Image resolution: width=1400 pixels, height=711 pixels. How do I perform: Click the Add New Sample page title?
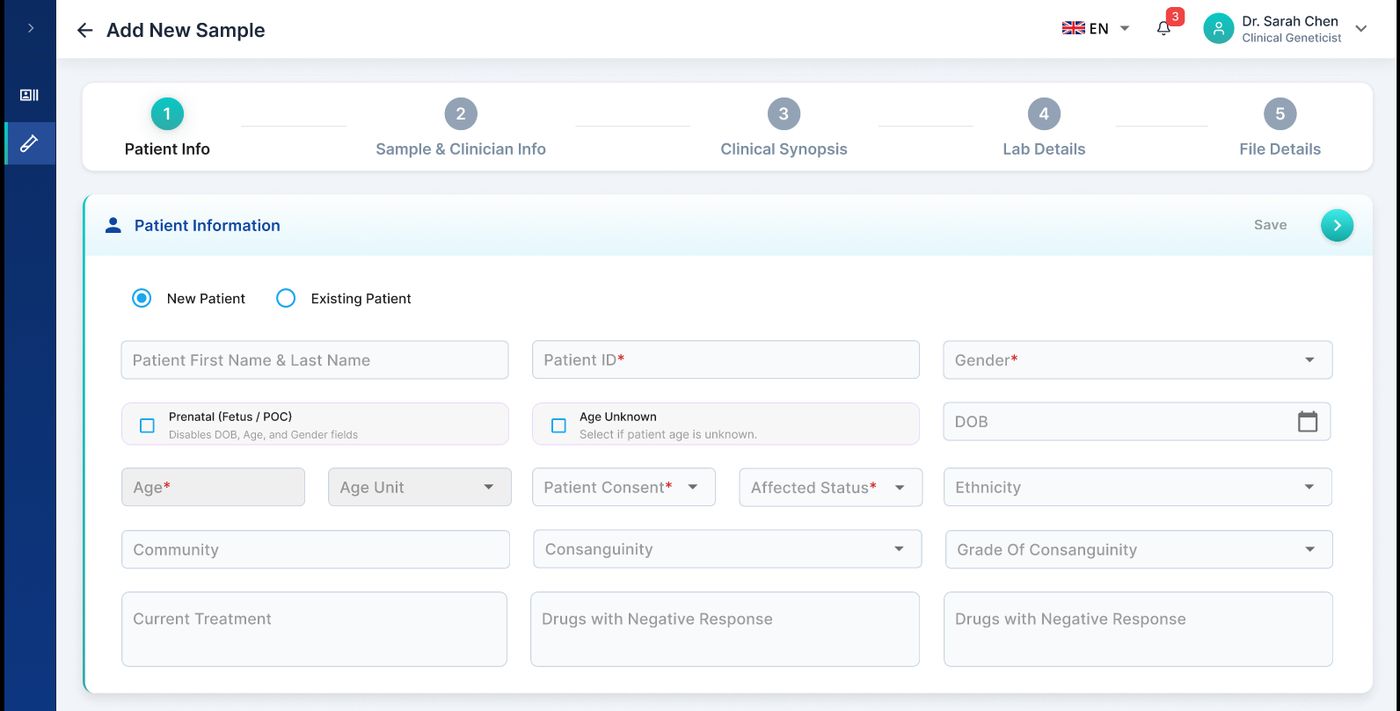pyautogui.click(x=186, y=30)
